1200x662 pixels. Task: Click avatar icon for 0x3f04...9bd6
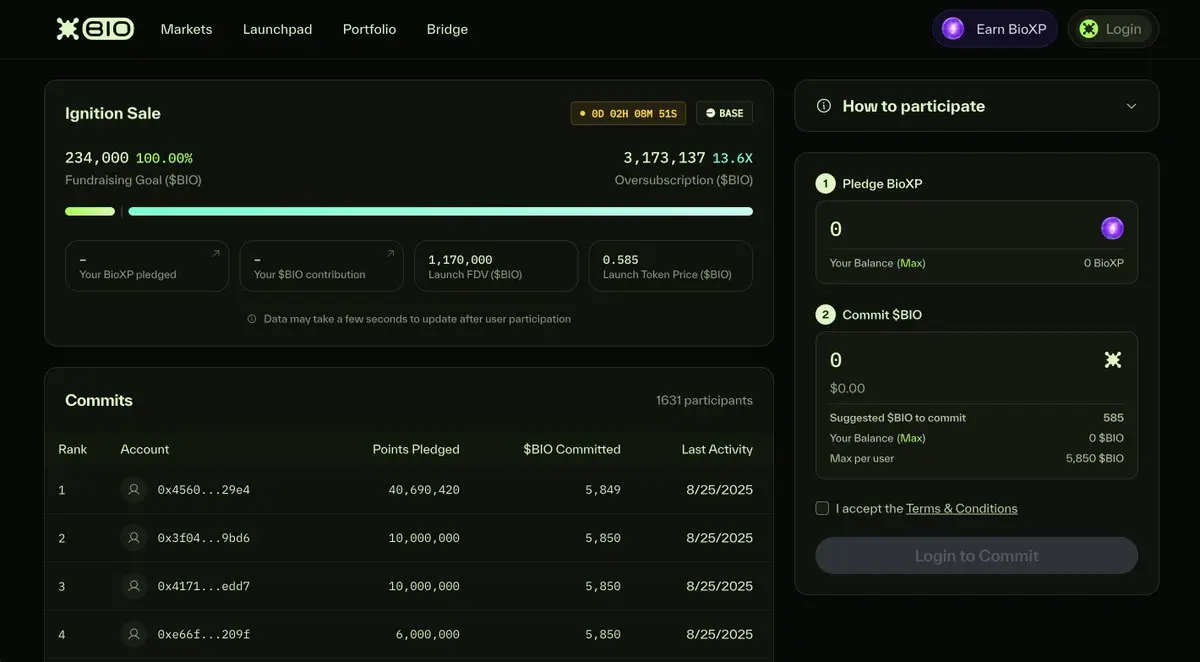[x=133, y=537]
